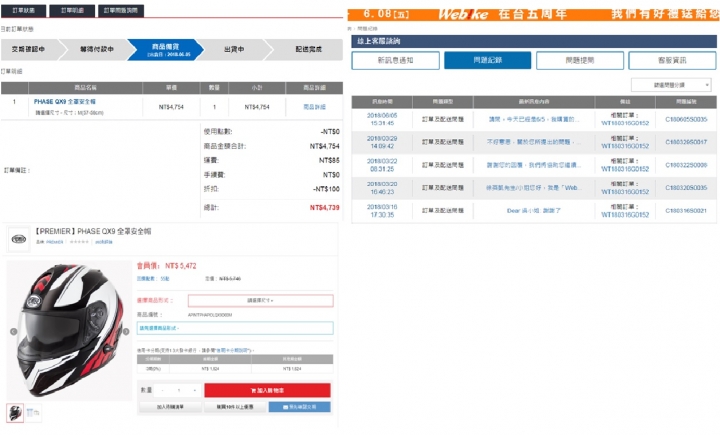Open question number C180605S0035
The image size is (720, 435).
(x=686, y=119)
